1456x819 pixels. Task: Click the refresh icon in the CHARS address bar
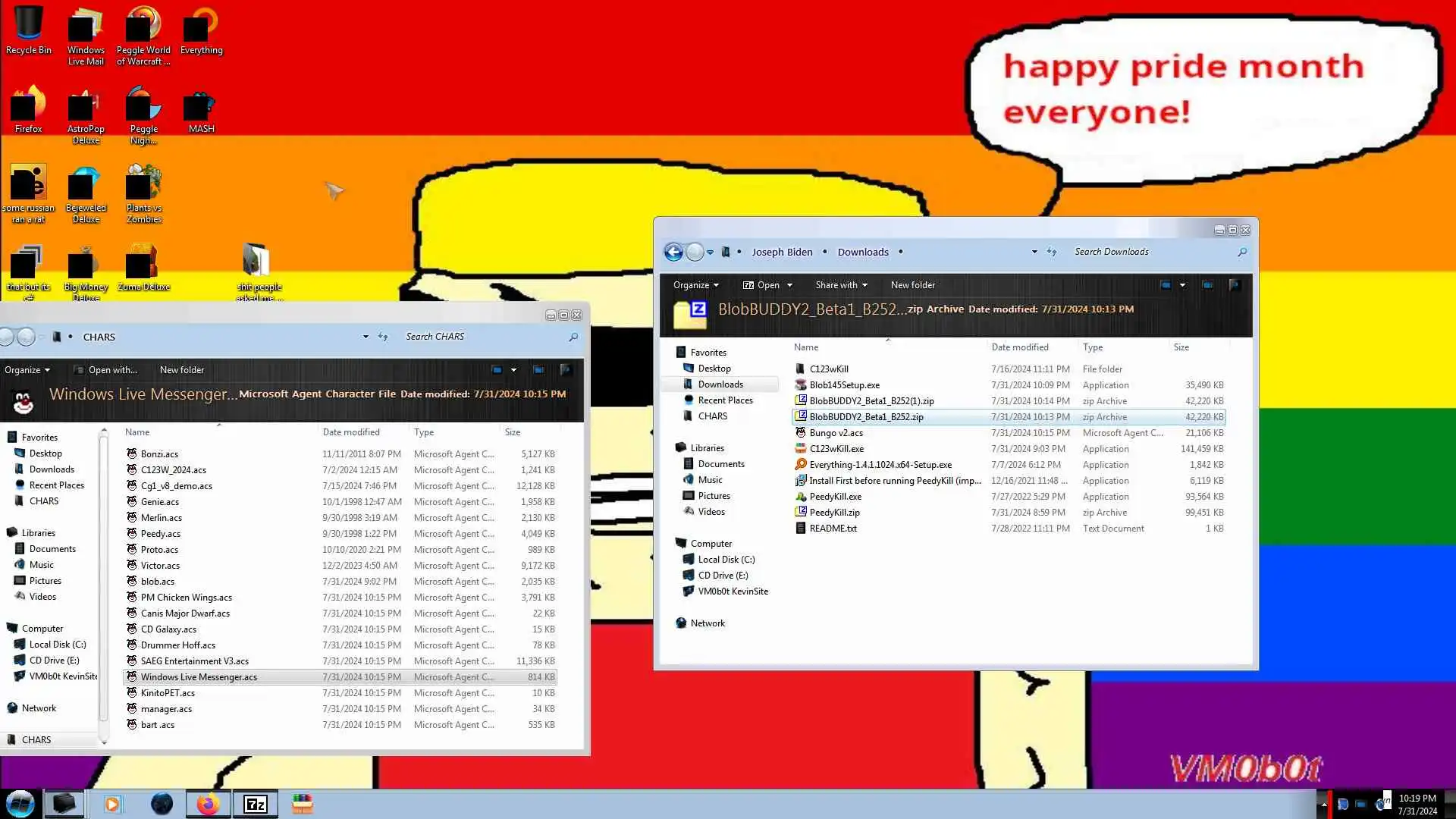(x=383, y=337)
